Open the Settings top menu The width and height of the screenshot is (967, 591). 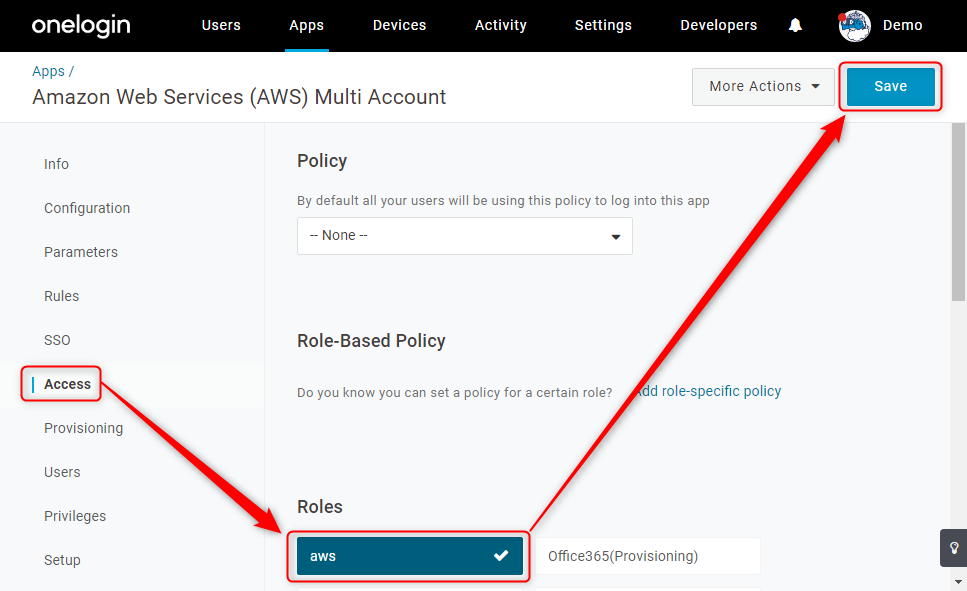[603, 25]
